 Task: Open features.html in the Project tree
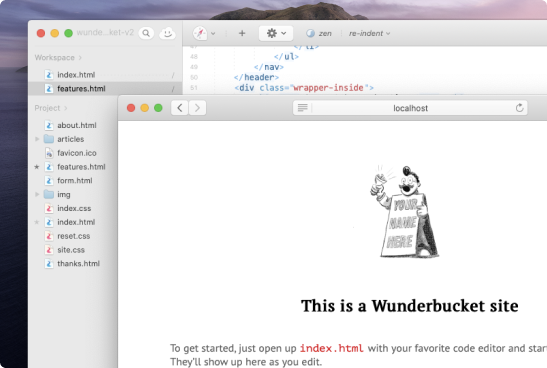pos(81,167)
